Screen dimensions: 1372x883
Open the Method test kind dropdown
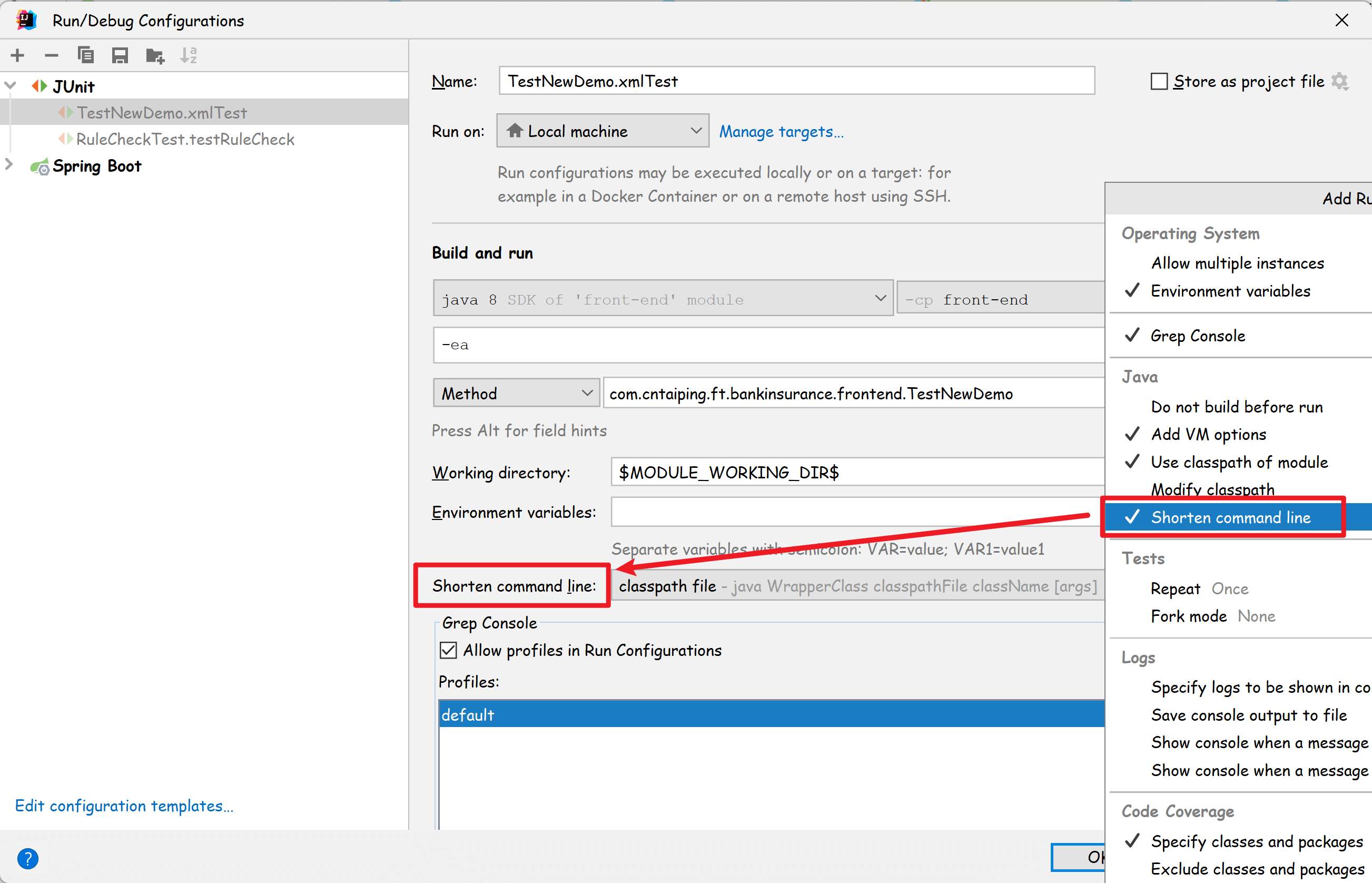[x=516, y=394]
